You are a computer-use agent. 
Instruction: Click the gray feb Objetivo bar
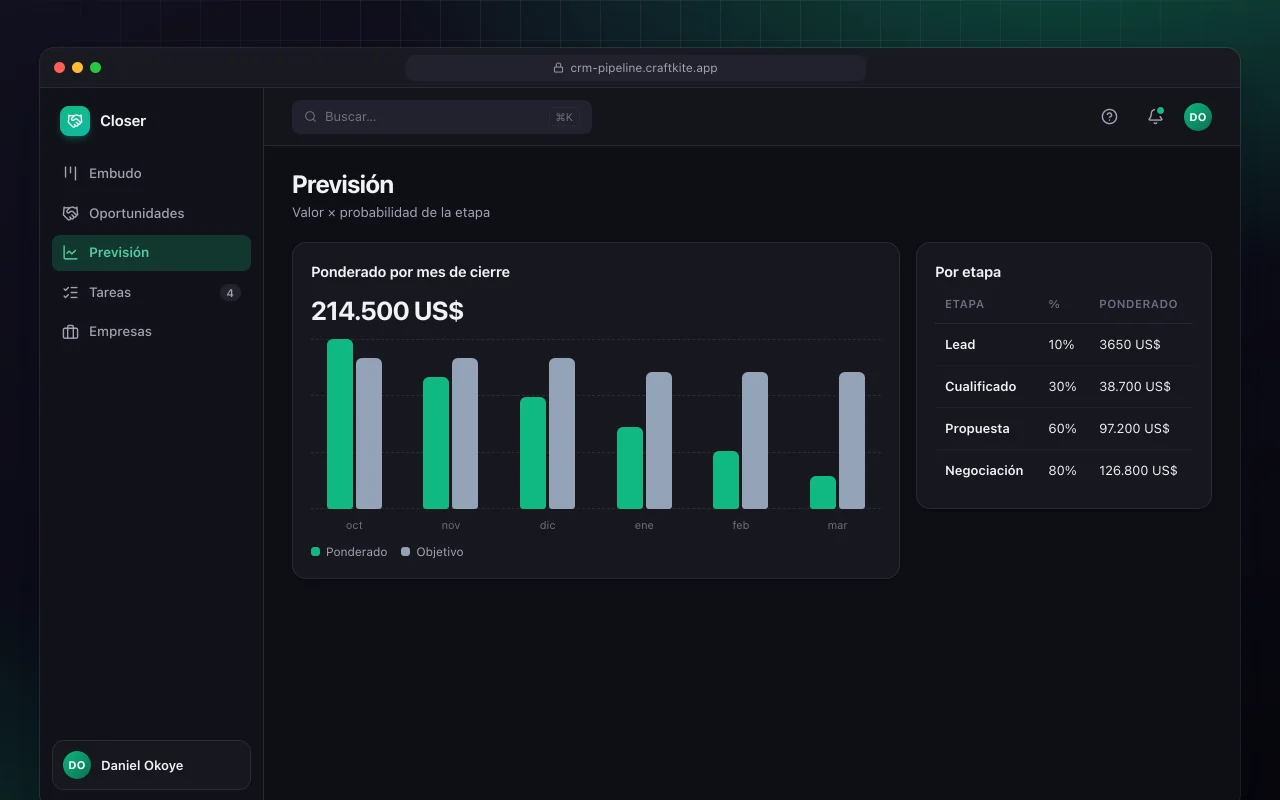pos(755,441)
